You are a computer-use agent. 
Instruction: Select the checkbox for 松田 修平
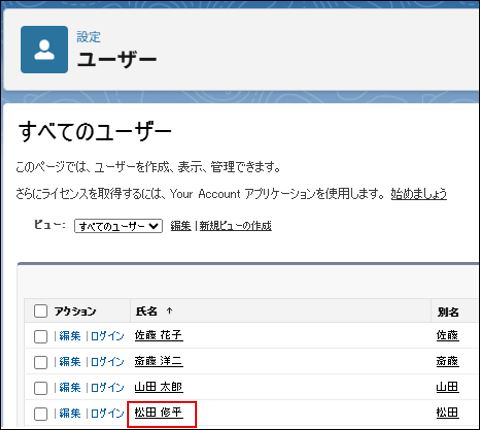[41, 414]
